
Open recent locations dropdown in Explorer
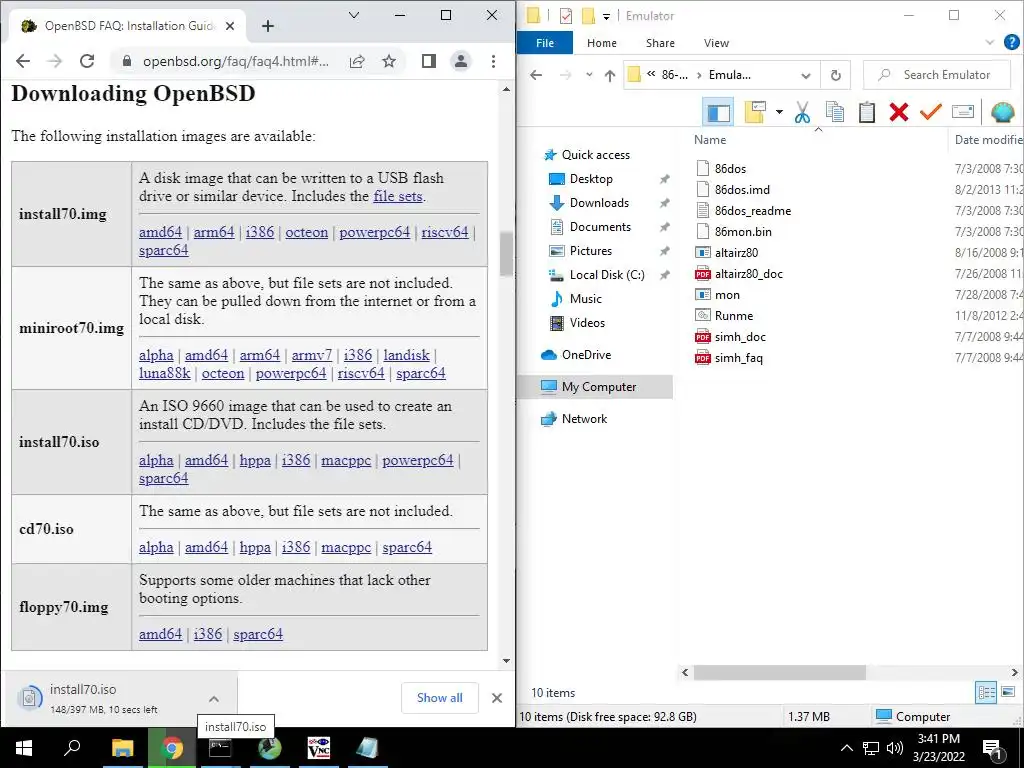pyautogui.click(x=589, y=75)
